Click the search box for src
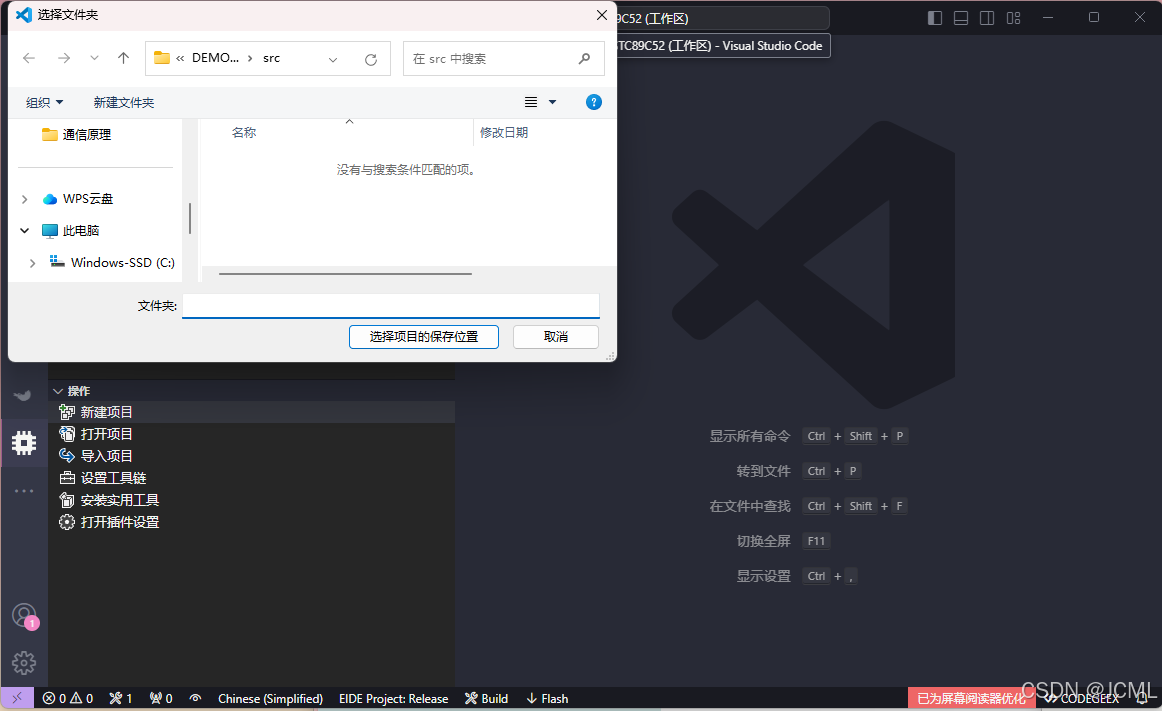 (503, 59)
